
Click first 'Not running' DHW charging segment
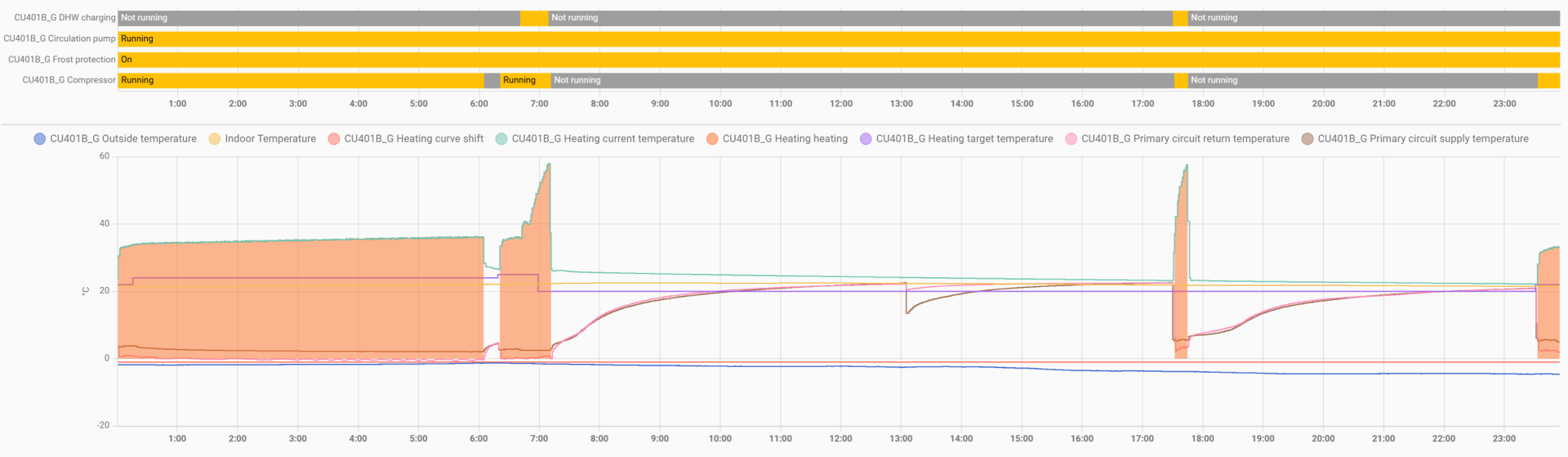tap(318, 18)
